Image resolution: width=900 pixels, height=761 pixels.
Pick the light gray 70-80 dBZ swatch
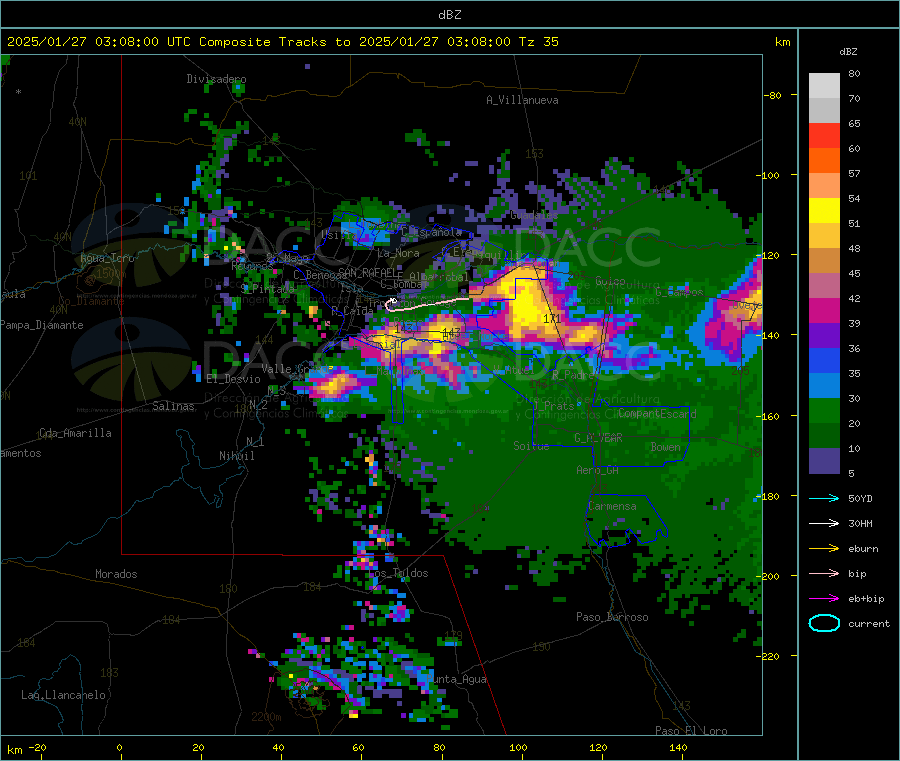824,86
